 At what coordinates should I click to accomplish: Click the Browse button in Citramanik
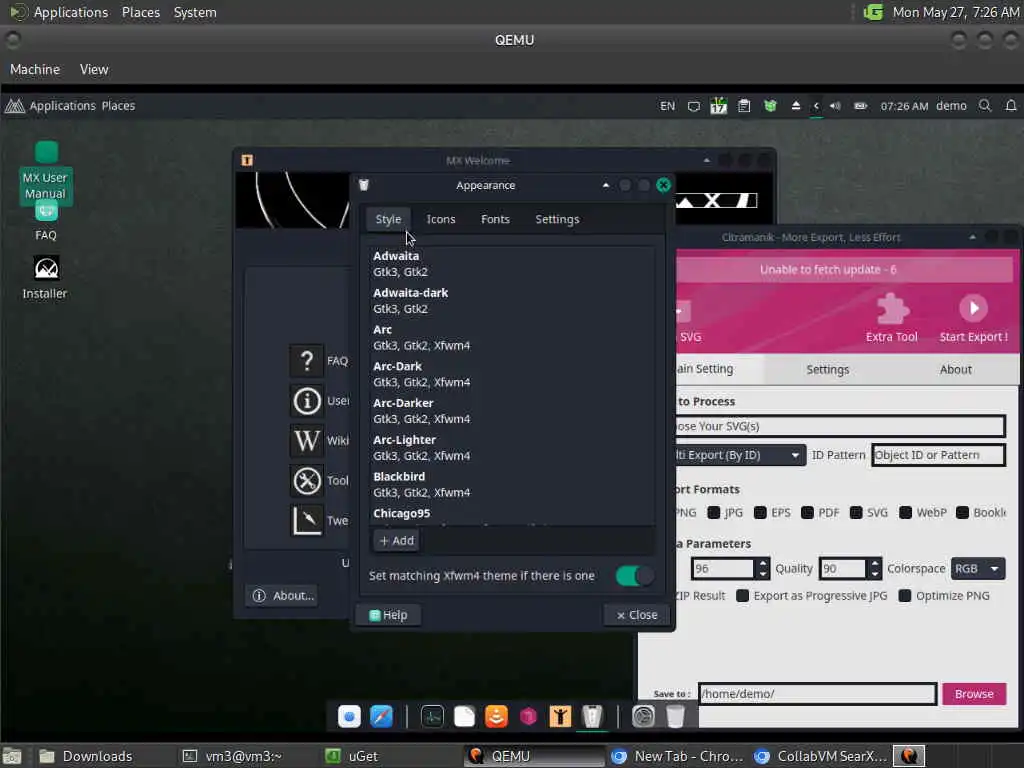coord(974,694)
